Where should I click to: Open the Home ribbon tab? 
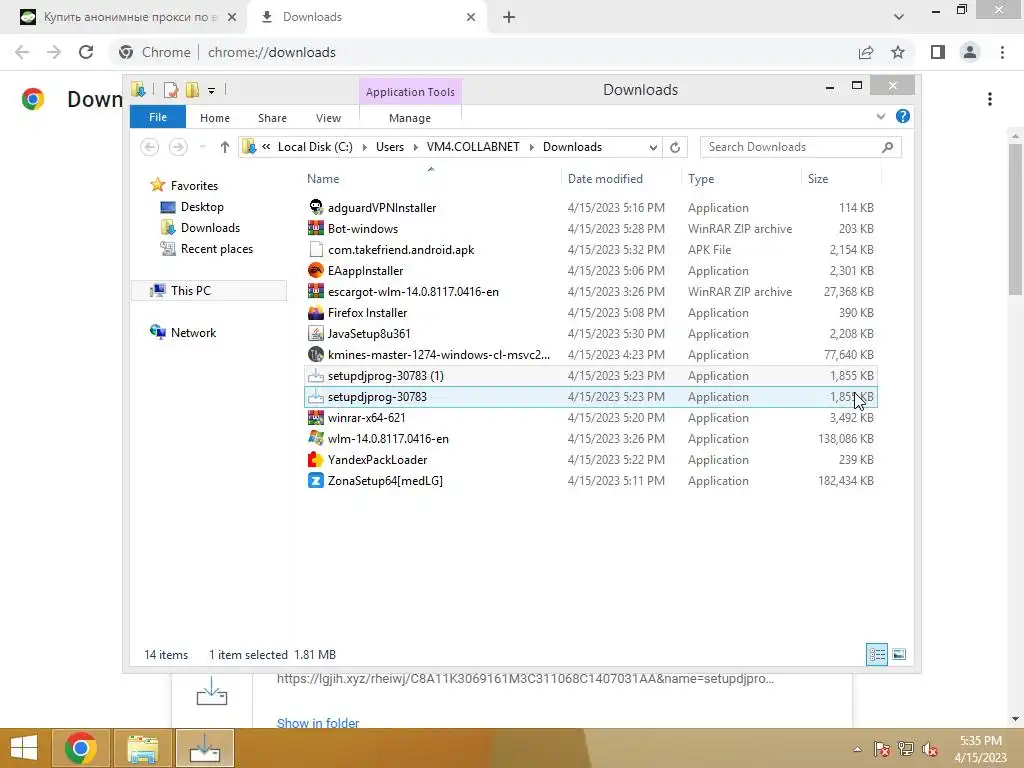click(215, 118)
